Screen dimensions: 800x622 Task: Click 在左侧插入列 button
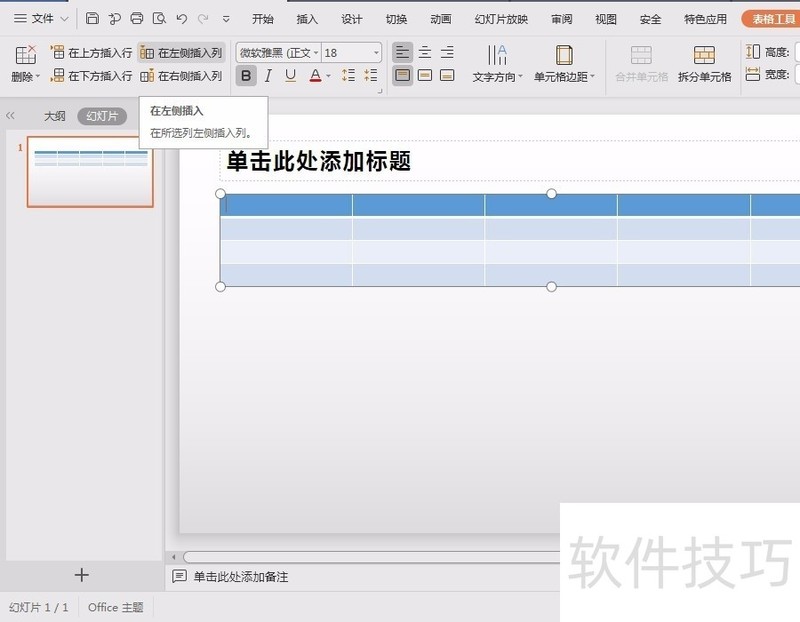point(181,52)
